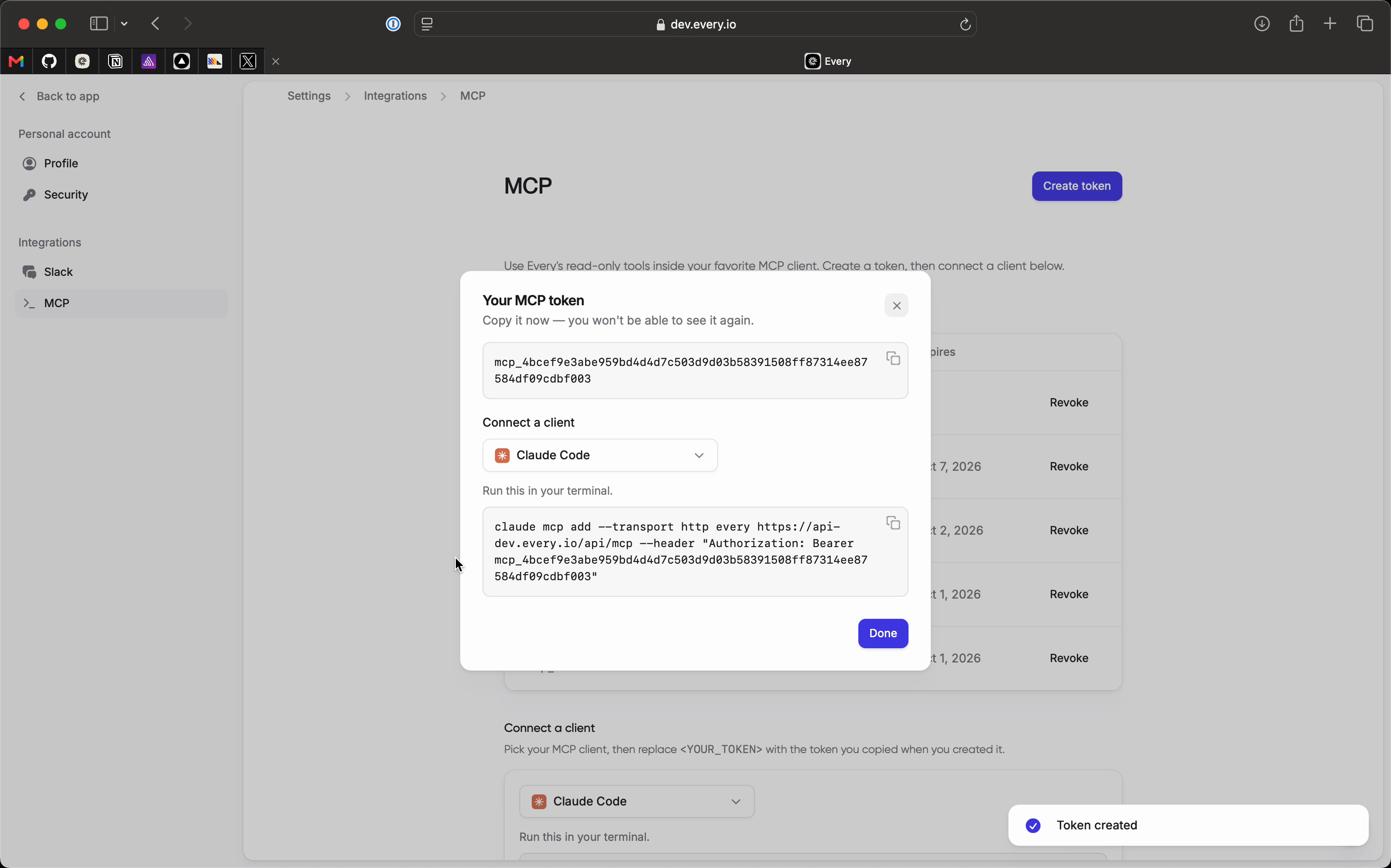Open a new tab with plus icon
Image resolution: width=1391 pixels, height=868 pixels.
coord(1329,23)
